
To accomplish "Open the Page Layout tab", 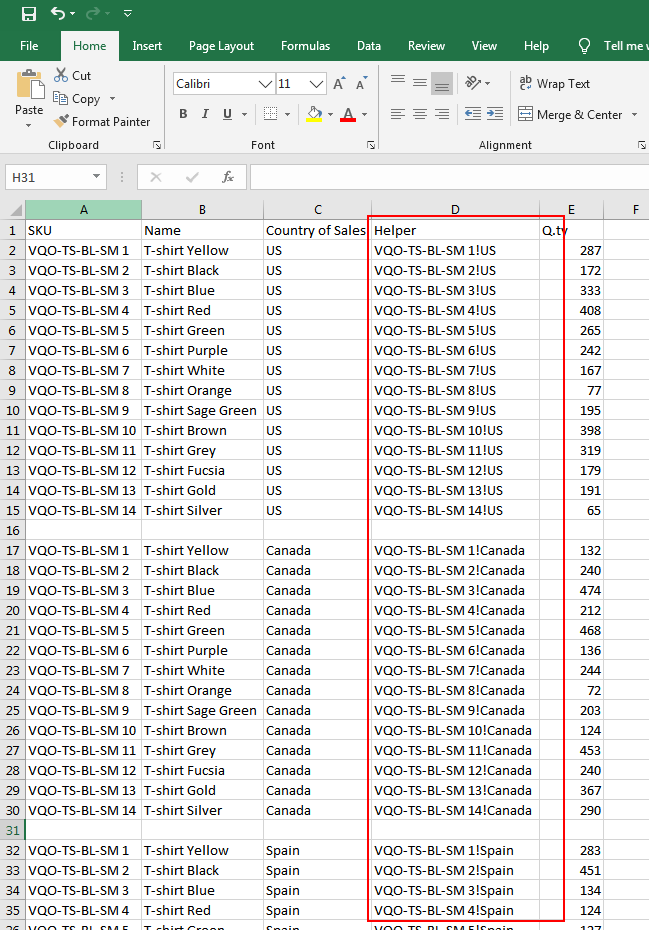I will click(x=221, y=46).
